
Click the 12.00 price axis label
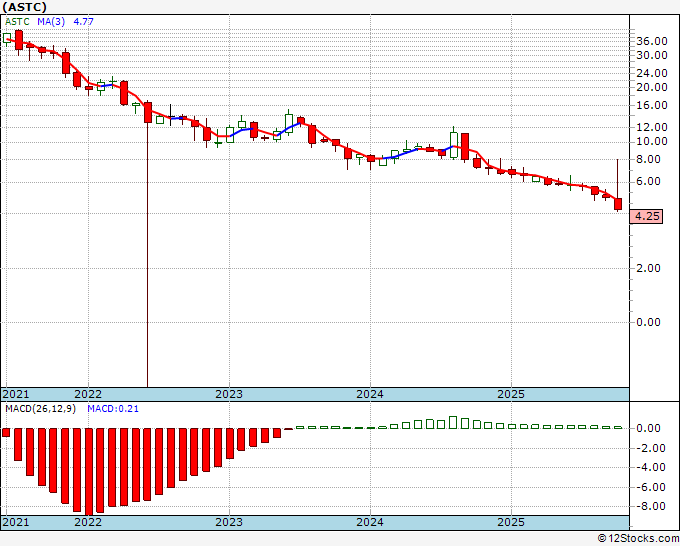[x=652, y=128]
